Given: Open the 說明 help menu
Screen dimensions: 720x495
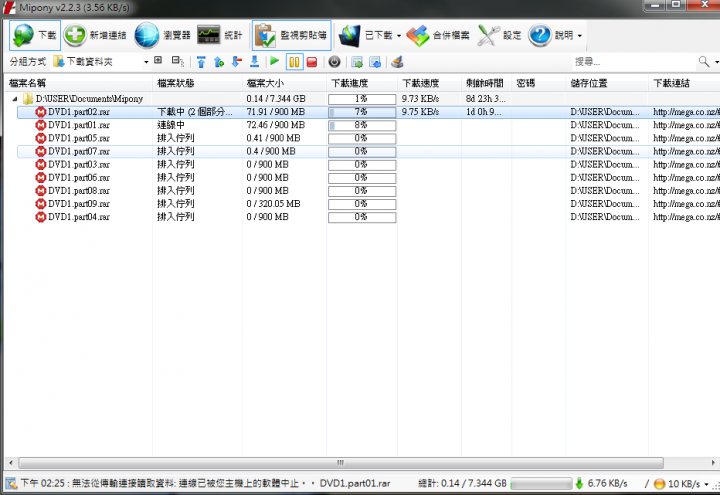Looking at the screenshot, I should (x=551, y=35).
